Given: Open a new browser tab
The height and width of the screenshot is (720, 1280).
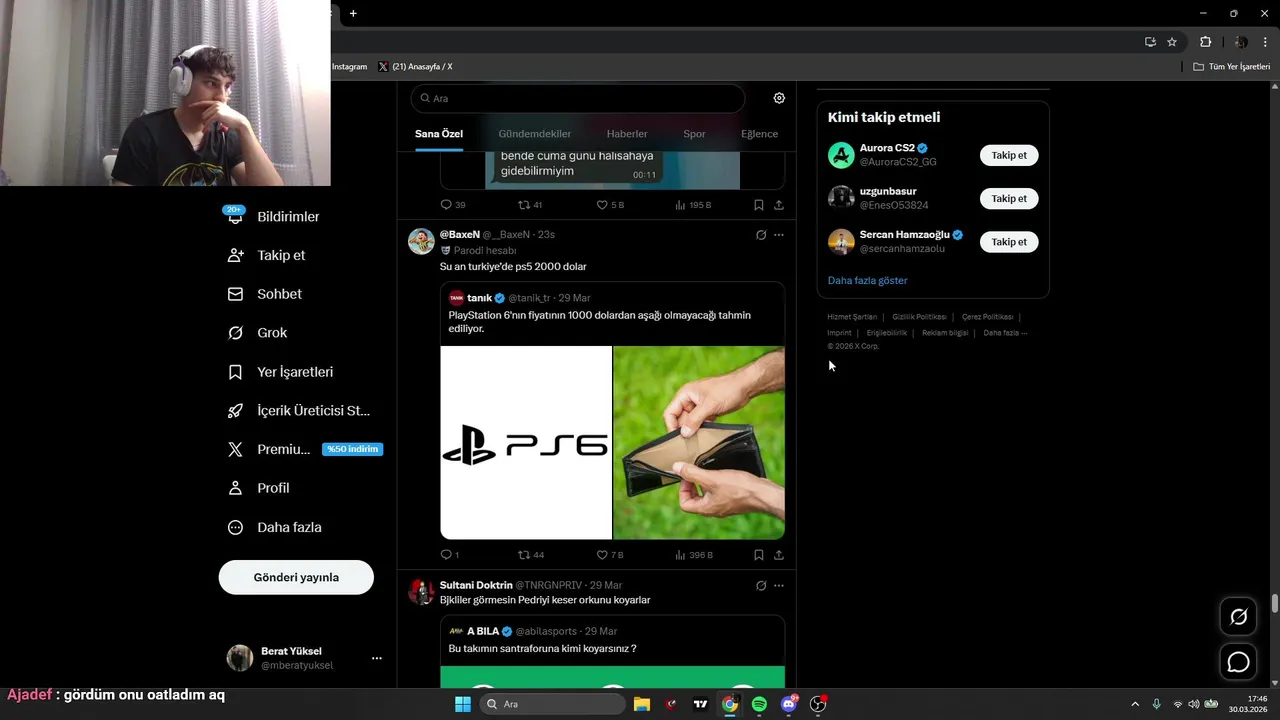Looking at the screenshot, I should (353, 13).
